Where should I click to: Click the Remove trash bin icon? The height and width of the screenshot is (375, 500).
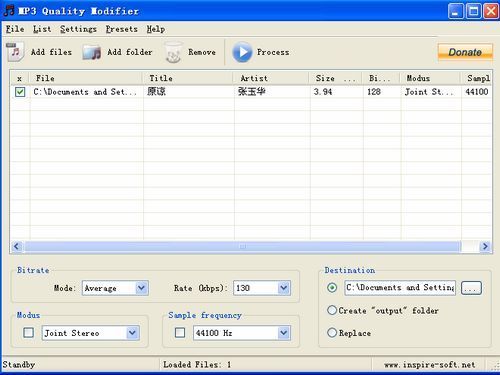pos(173,52)
